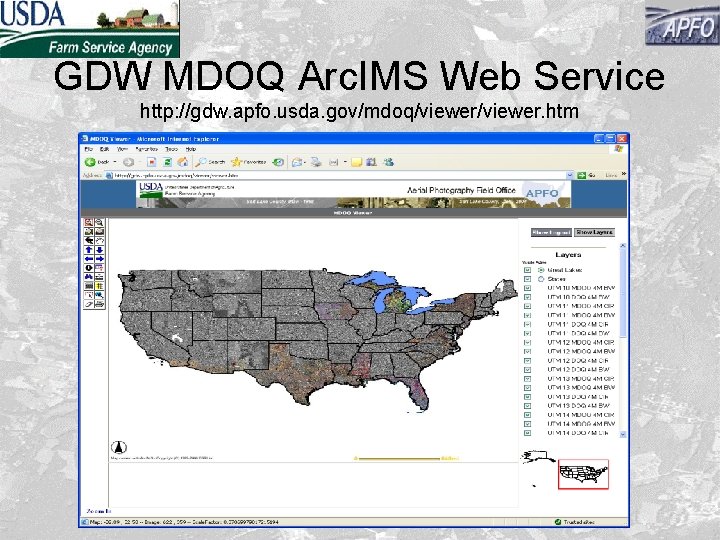Click the browser Mail icon
This screenshot has width=720, height=540.
coord(298,162)
